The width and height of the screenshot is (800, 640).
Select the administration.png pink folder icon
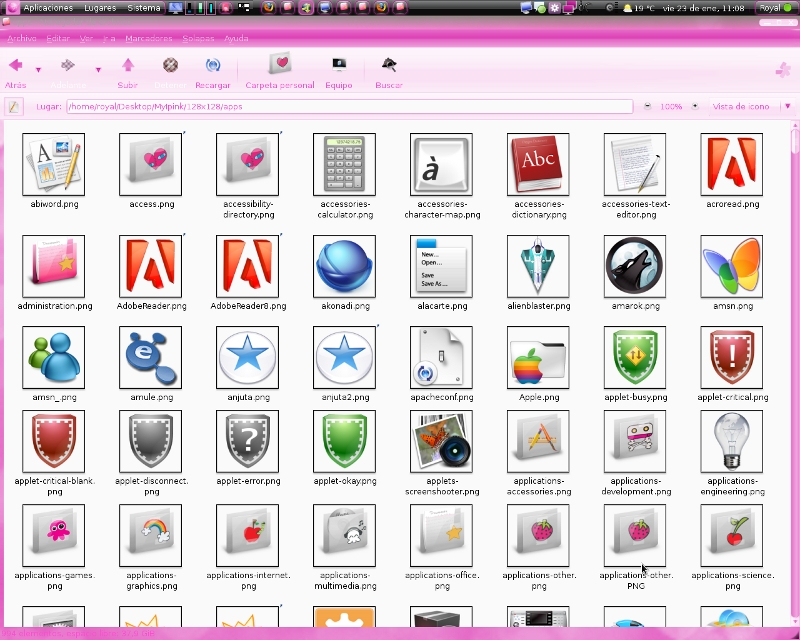[x=54, y=266]
